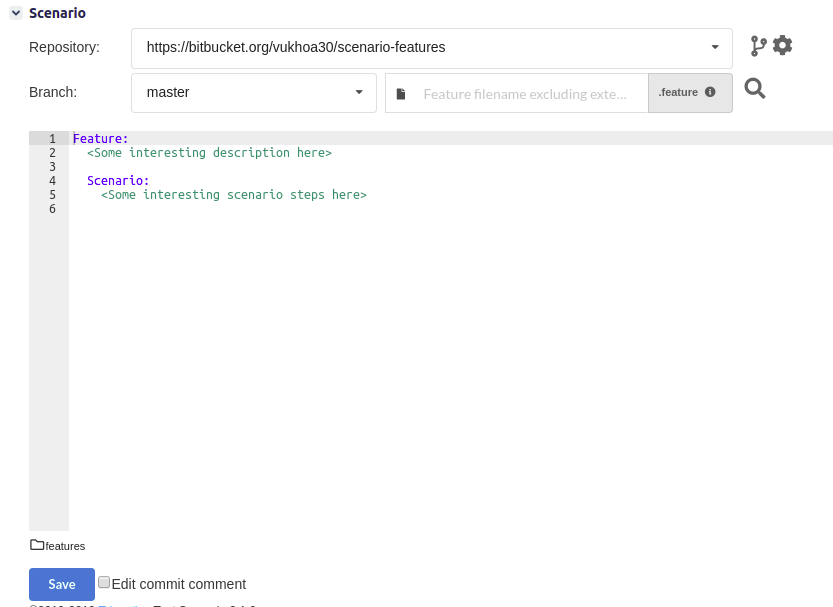
Task: Collapse the Scenario section chevron
Action: [16, 13]
